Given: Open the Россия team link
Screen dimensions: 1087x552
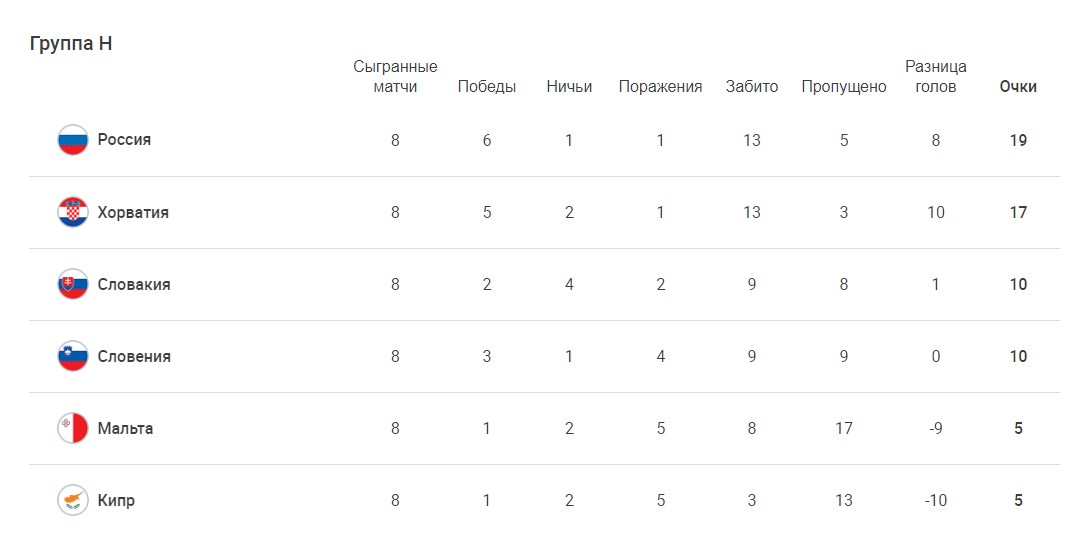Looking at the screenshot, I should (124, 140).
